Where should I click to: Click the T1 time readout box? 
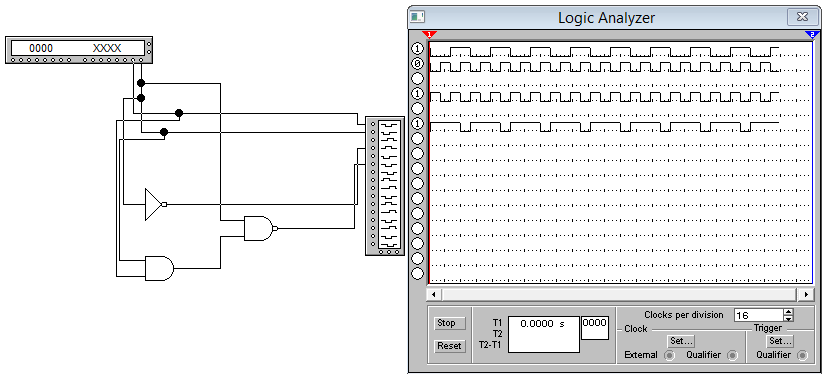coord(544,334)
